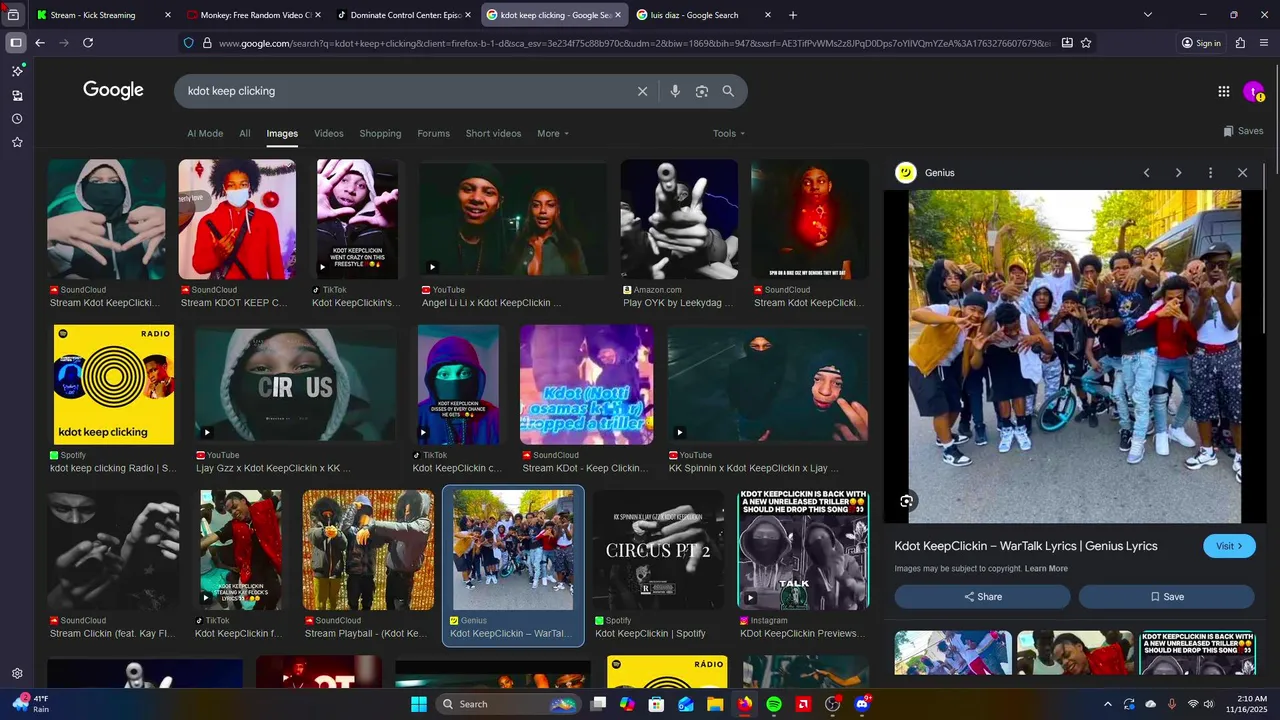Open sidebar bookmarks star icon
The width and height of the screenshot is (1280, 720).
pos(17,143)
